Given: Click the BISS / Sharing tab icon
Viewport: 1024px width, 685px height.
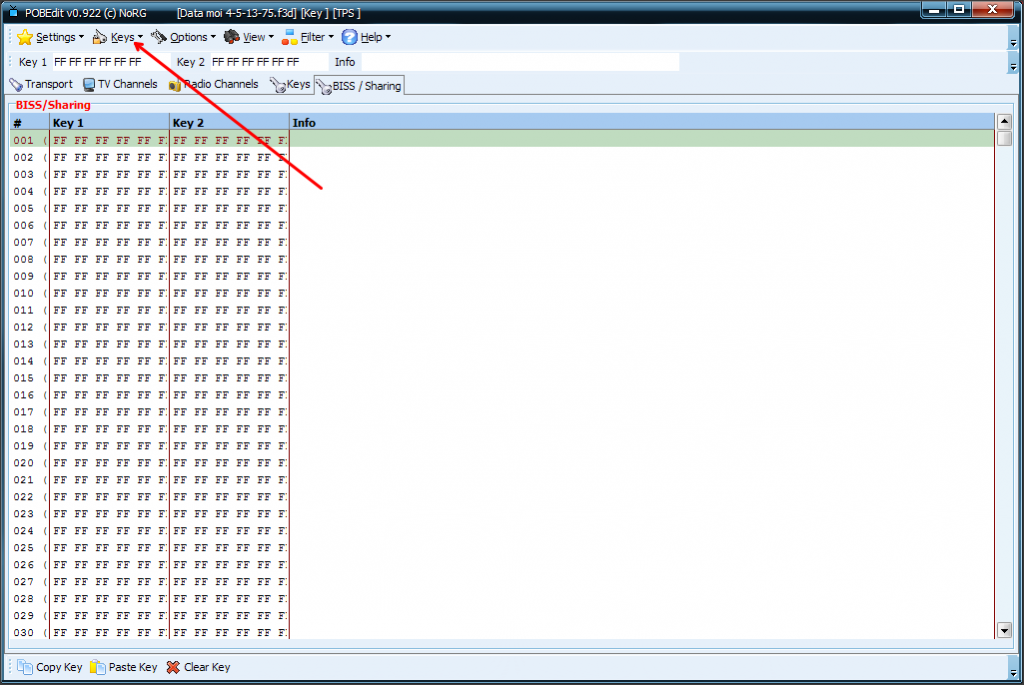Looking at the screenshot, I should coord(324,86).
